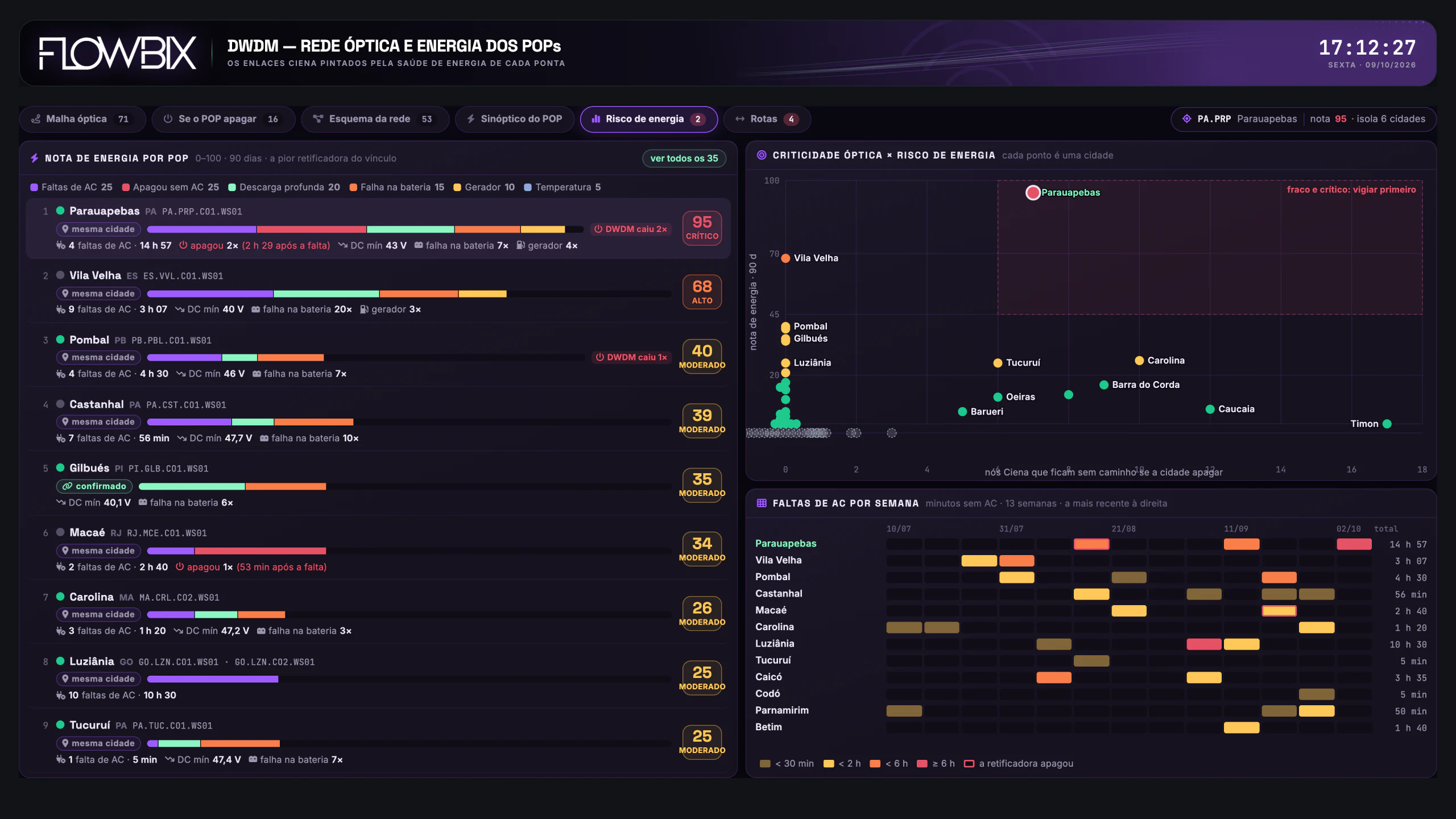The width and height of the screenshot is (1456, 819).
Task: Click the '≥ 6 h' legend swatch
Action: point(923,764)
